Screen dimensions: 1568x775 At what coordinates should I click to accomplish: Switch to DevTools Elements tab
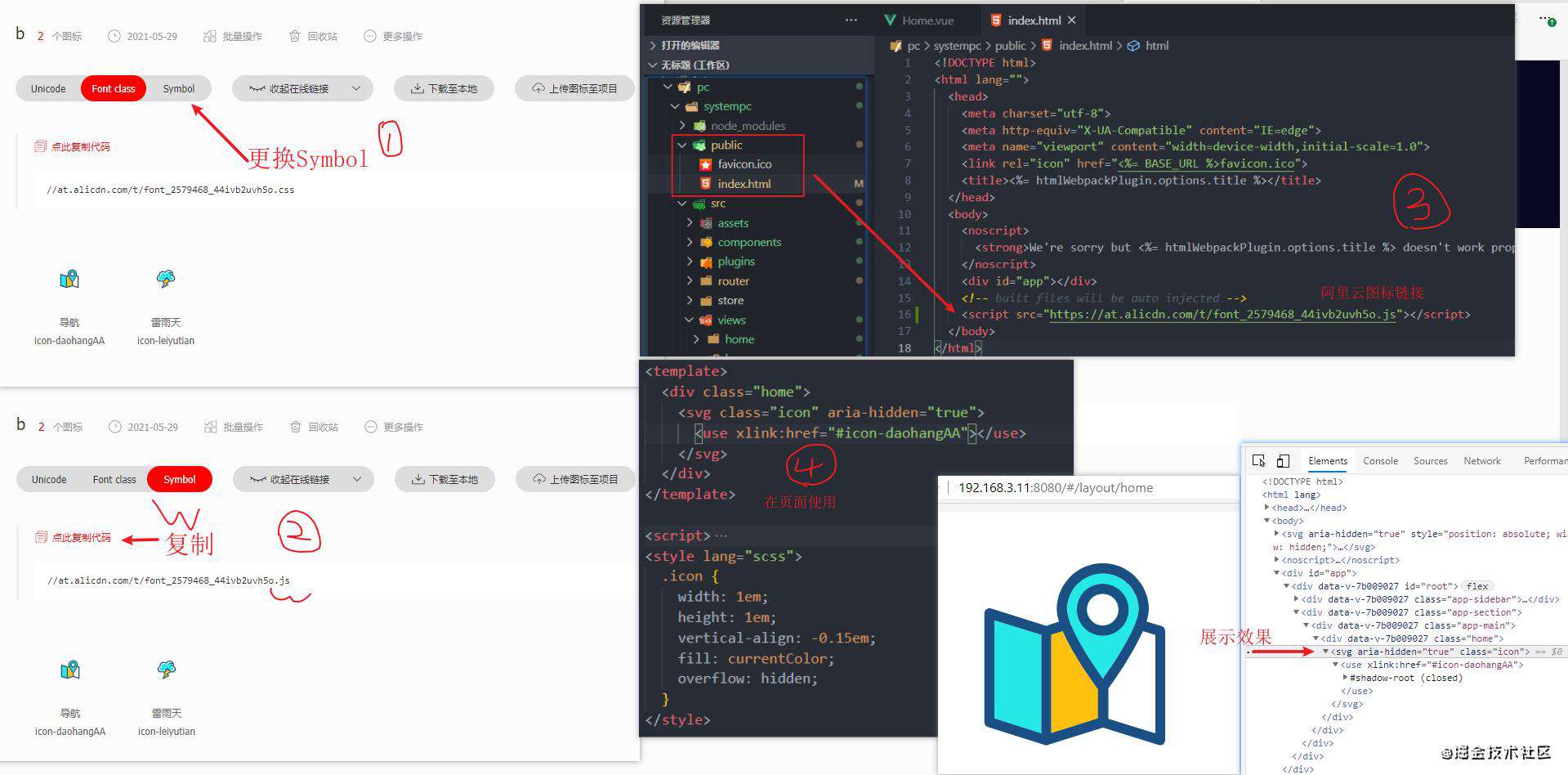pyautogui.click(x=1328, y=461)
